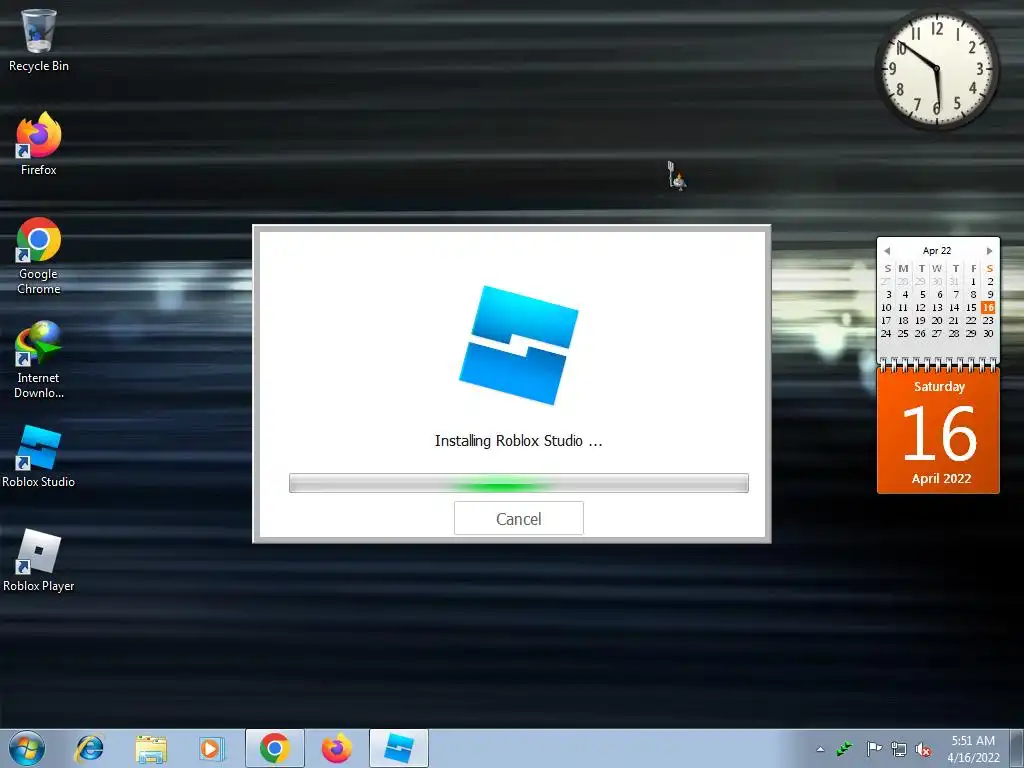This screenshot has height=768, width=1024.
Task: Open the Recycle Bin desktop icon
Action: coord(39,40)
